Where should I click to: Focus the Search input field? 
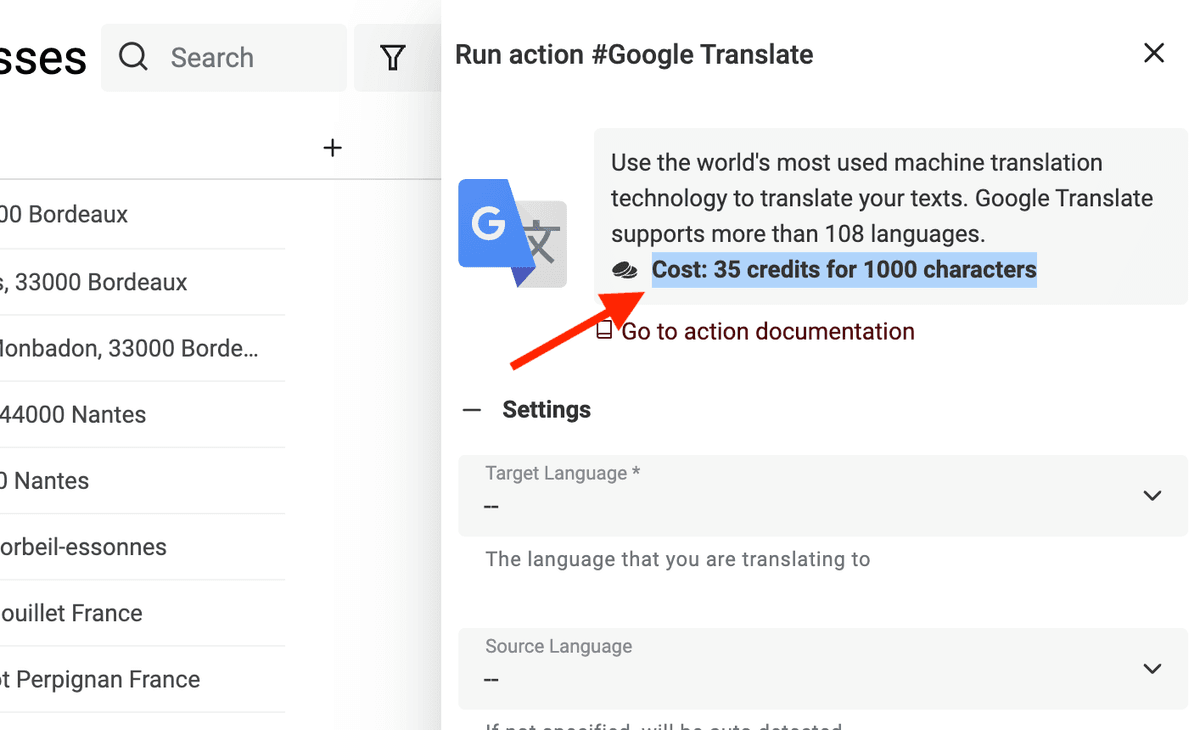coord(224,58)
